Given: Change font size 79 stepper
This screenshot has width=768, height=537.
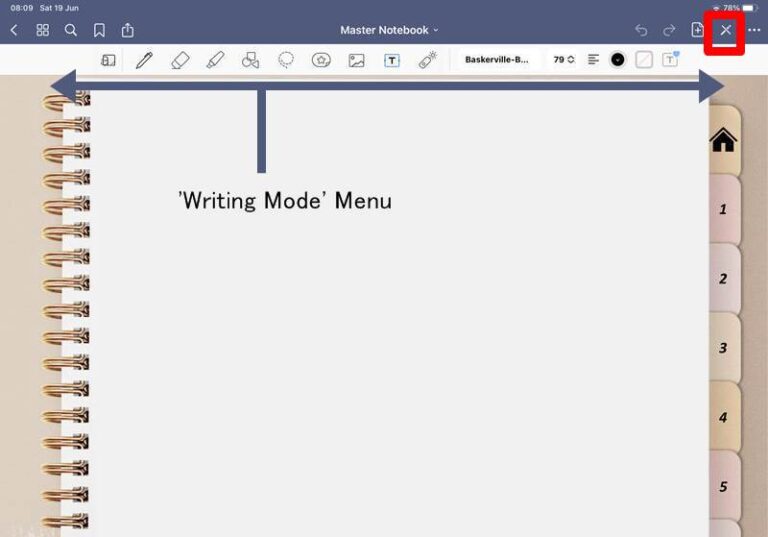Looking at the screenshot, I should coord(564,60).
